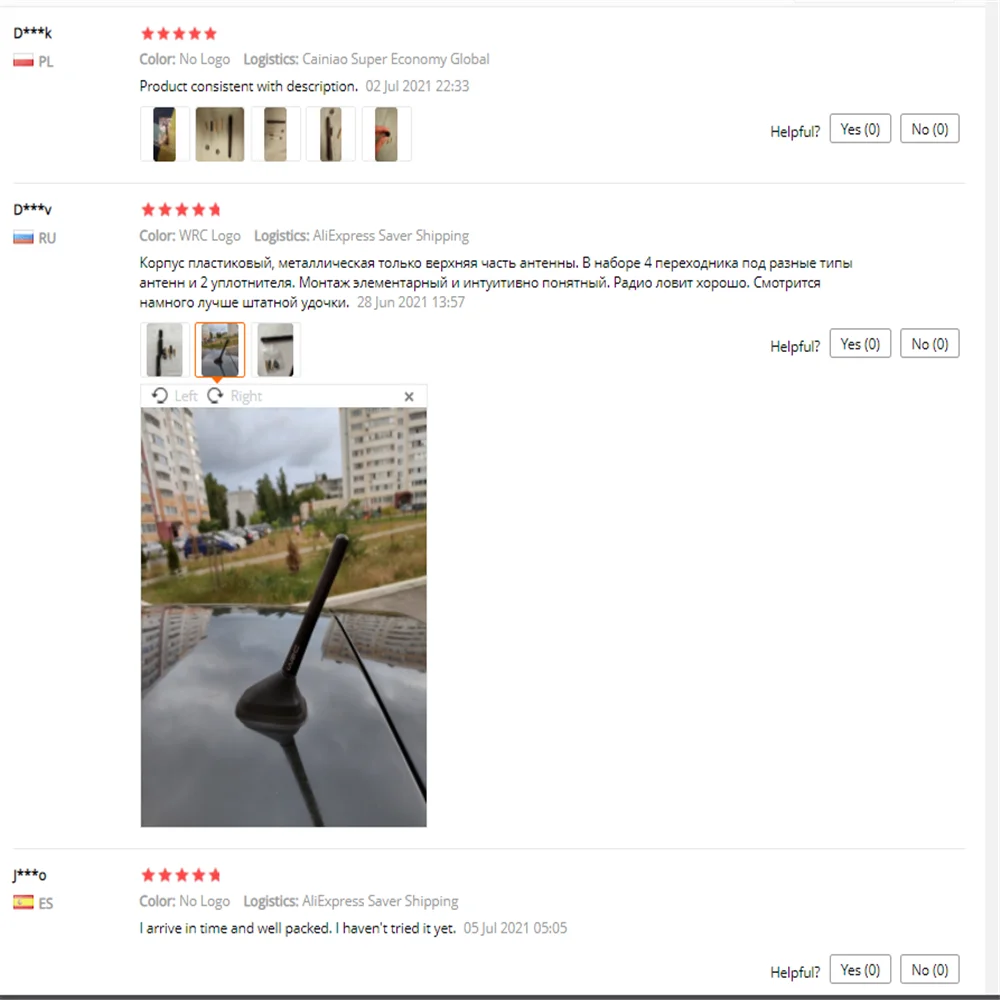
Task: Click Yes (0) on J***o's review
Action: (x=860, y=969)
